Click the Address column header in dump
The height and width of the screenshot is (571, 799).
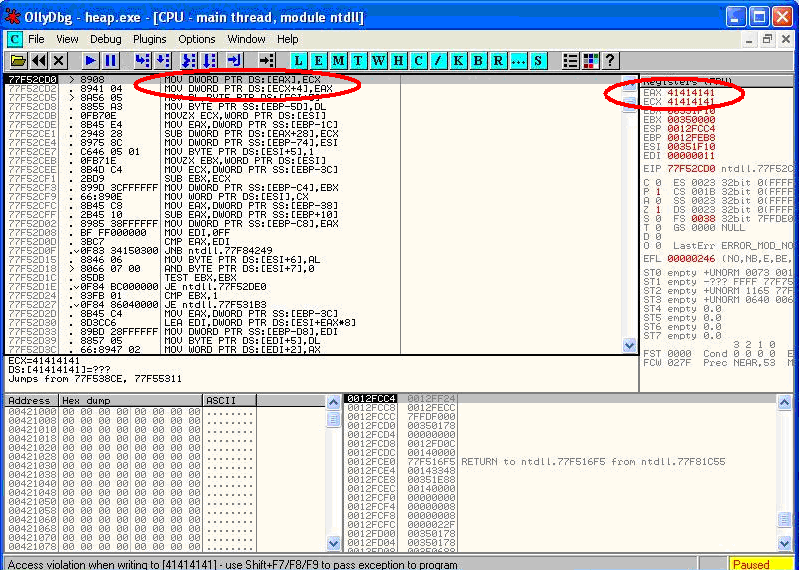click(x=32, y=400)
